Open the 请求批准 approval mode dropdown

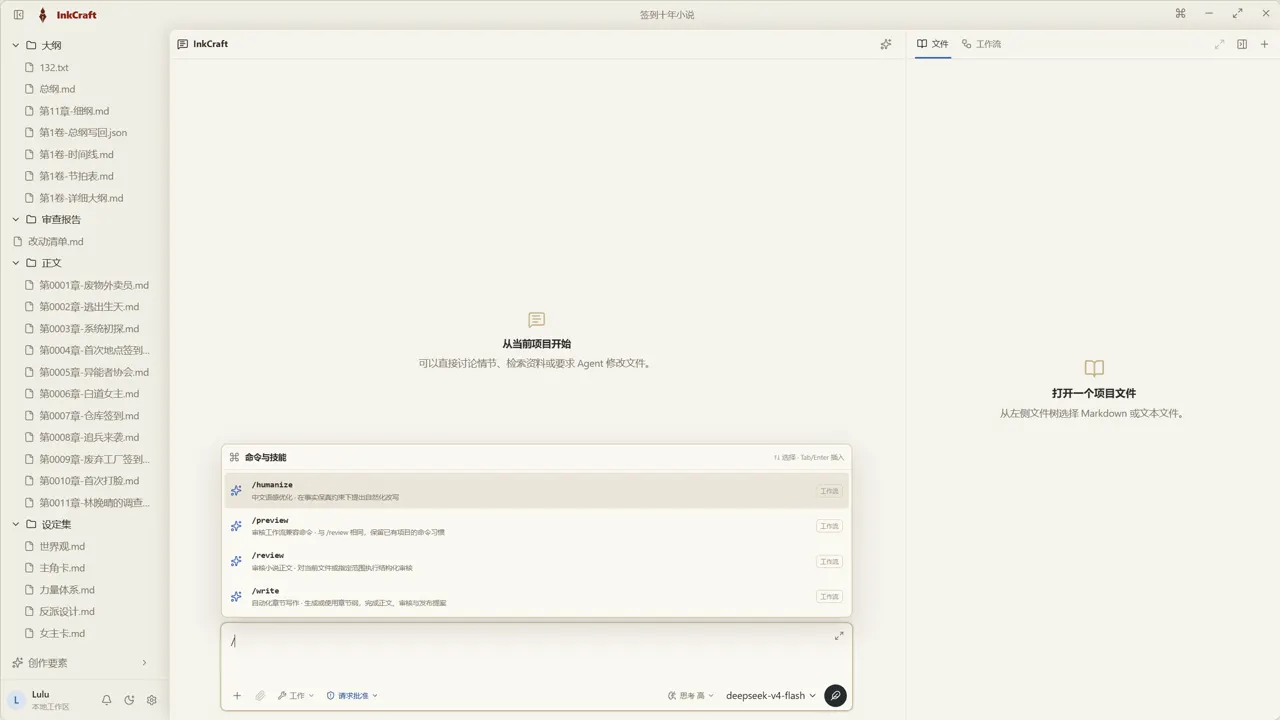352,695
